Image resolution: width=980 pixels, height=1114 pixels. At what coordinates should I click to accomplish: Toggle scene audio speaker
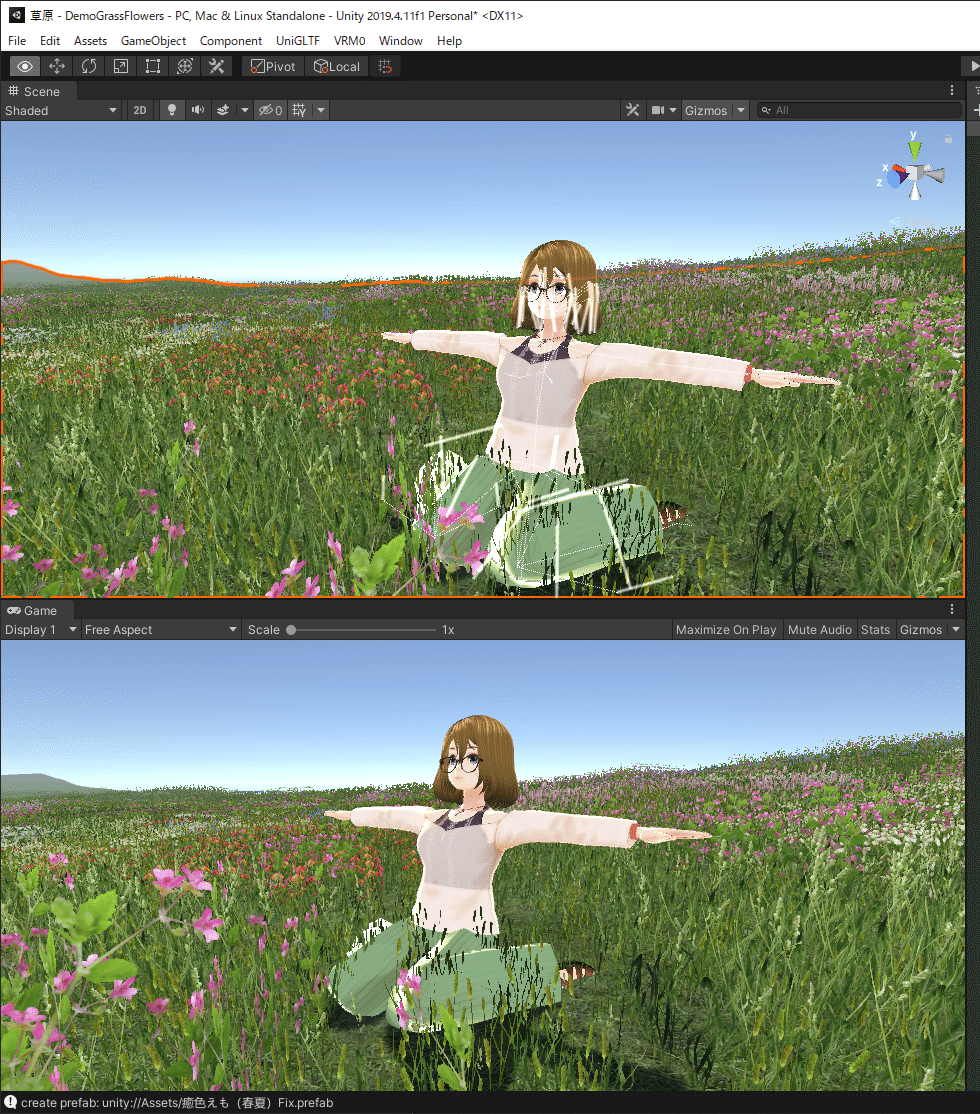[198, 110]
